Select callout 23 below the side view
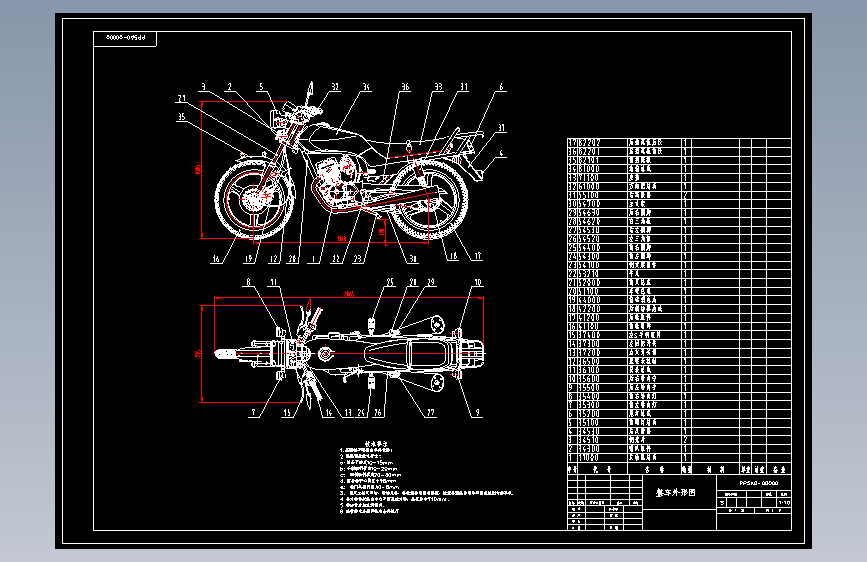This screenshot has width=867, height=562. 358,258
